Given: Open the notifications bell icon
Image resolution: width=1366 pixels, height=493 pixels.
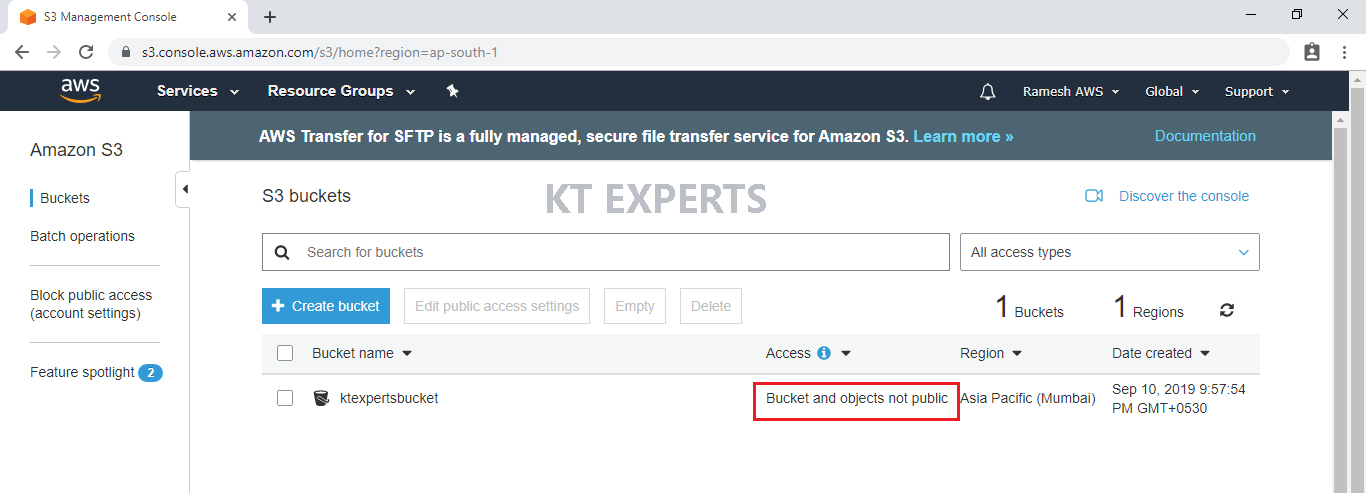Looking at the screenshot, I should tap(988, 92).
